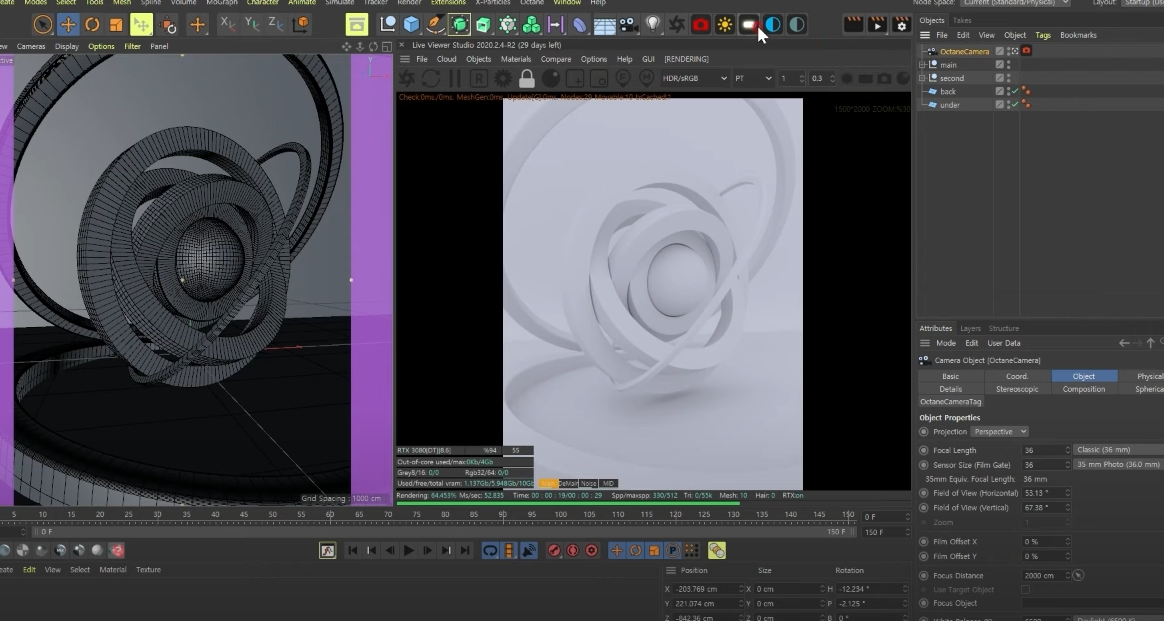Add a Camera object from toolbar
The height and width of the screenshot is (621, 1164).
[x=628, y=25]
